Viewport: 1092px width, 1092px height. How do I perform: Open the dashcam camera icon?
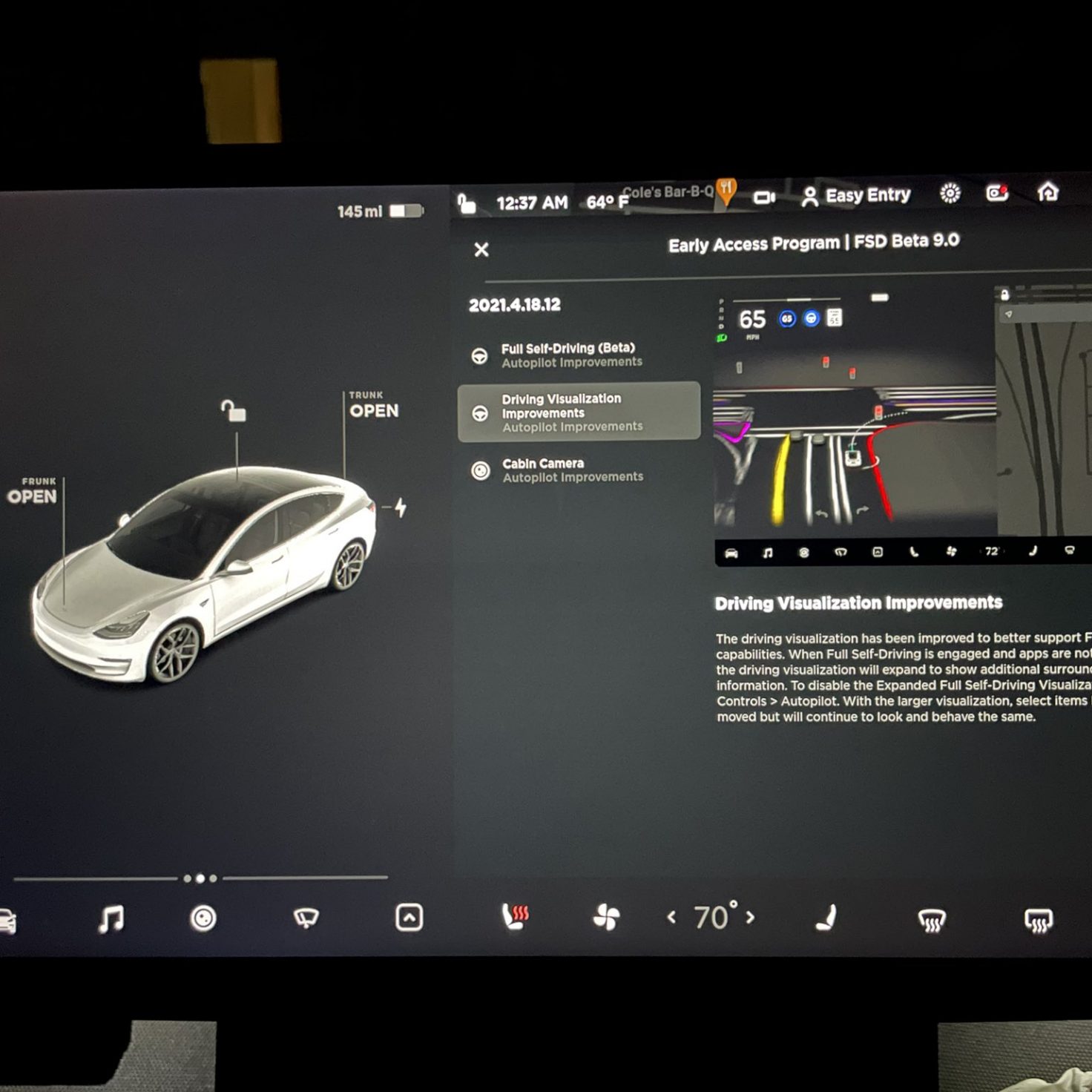[x=764, y=197]
